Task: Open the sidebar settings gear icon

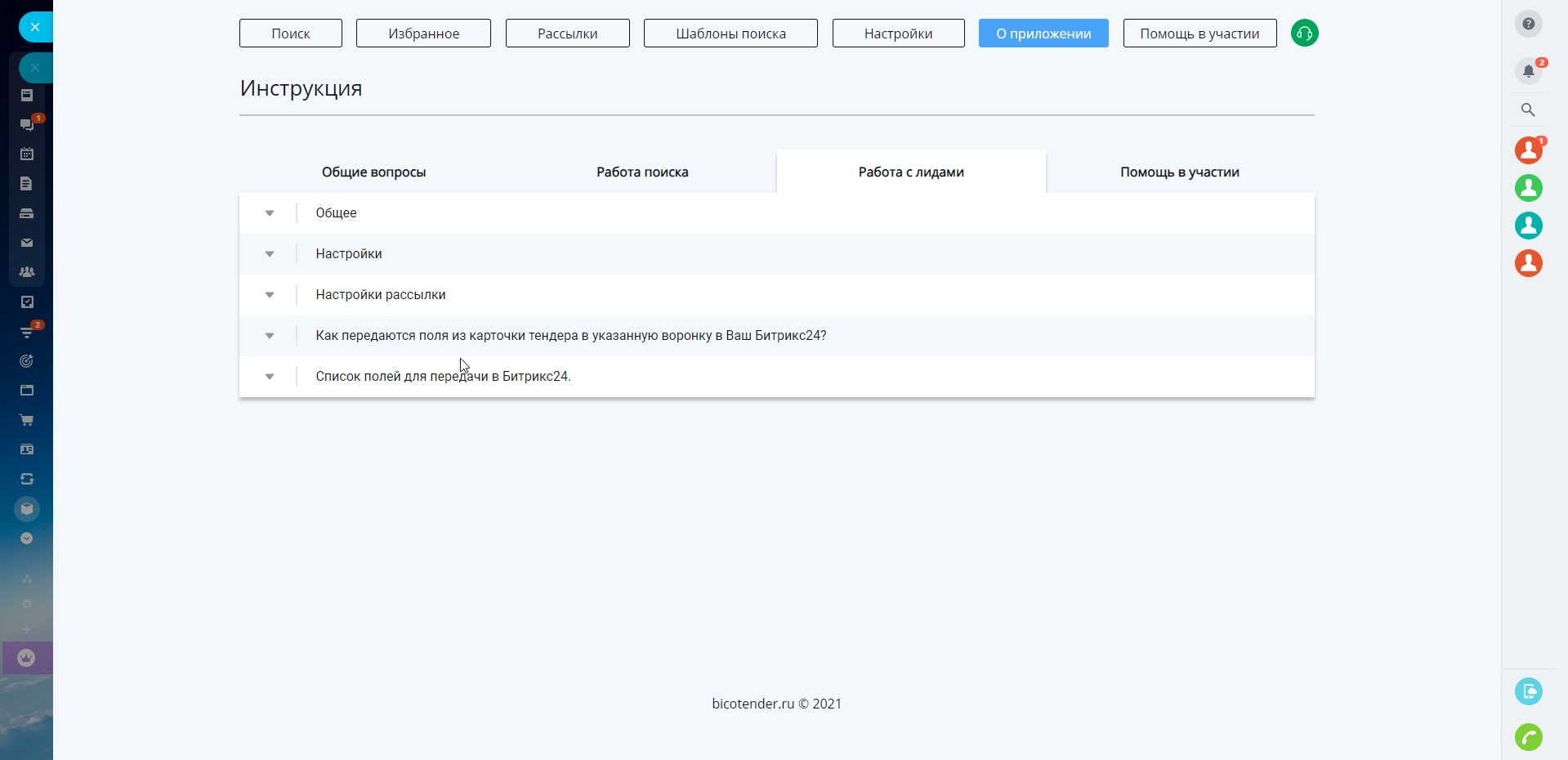Action: (27, 604)
